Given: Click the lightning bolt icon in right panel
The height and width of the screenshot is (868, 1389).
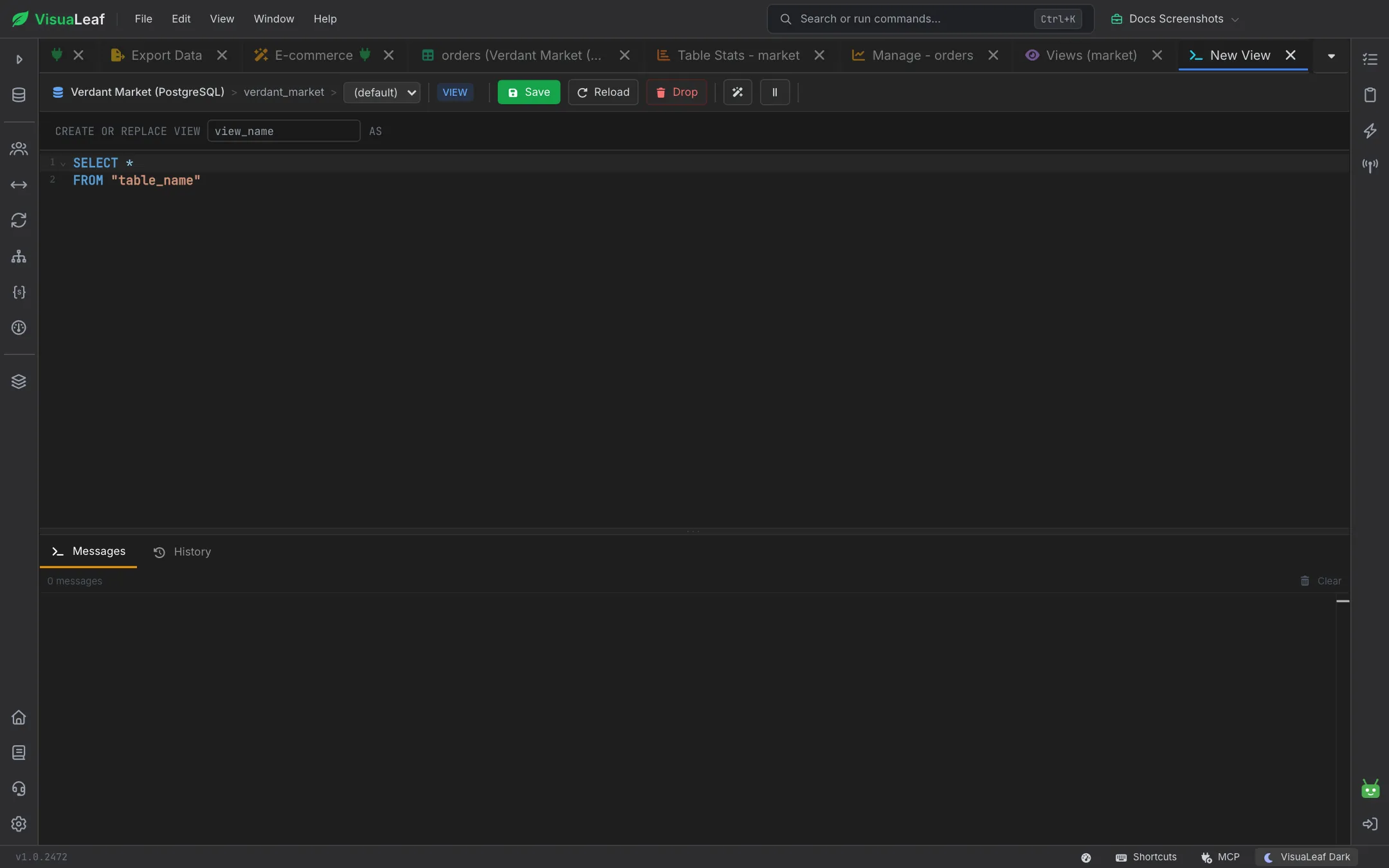Looking at the screenshot, I should click(1370, 131).
